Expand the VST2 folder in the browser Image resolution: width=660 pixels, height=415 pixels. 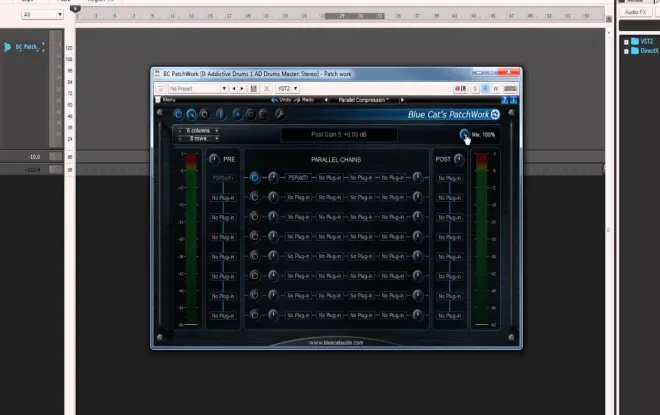point(626,42)
